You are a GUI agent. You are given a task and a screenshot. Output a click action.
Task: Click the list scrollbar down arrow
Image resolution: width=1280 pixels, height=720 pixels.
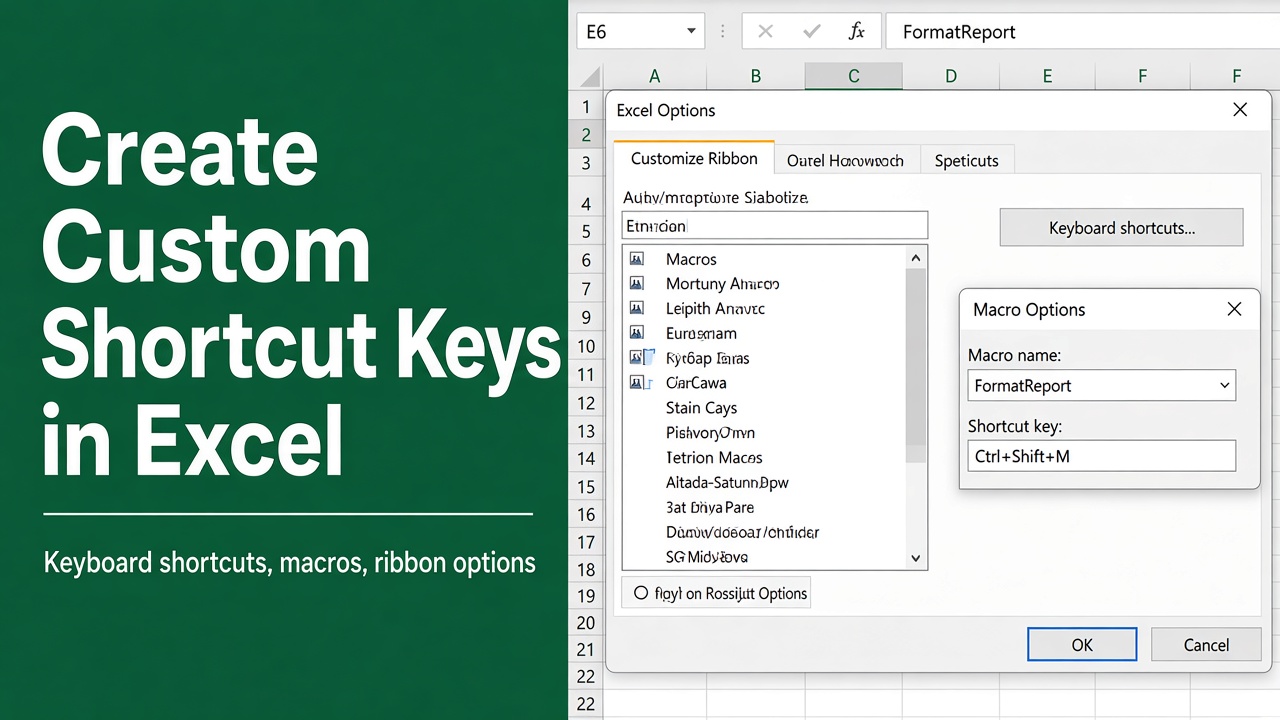tap(915, 558)
